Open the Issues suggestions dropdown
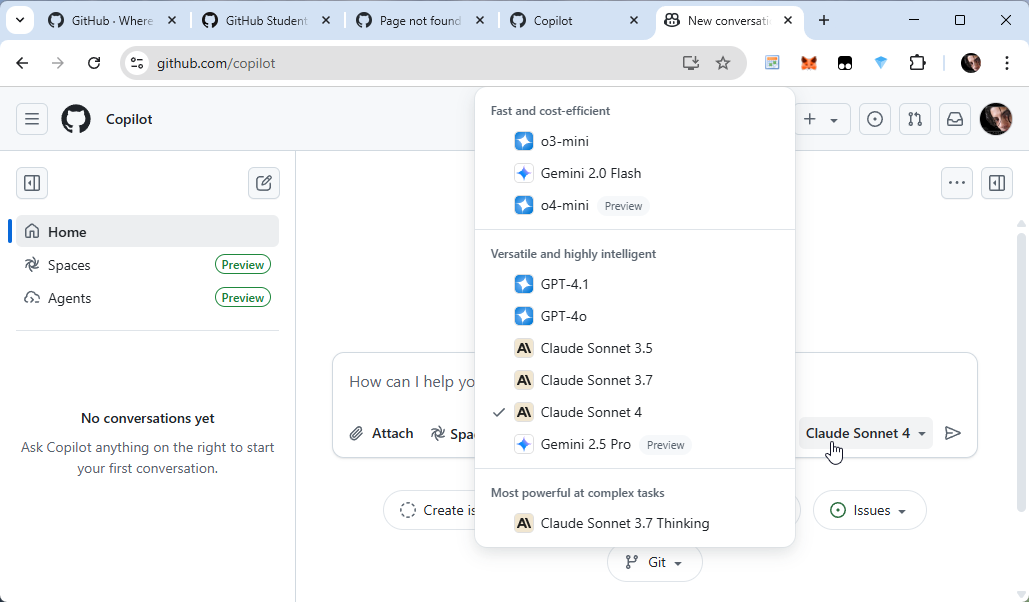 869,510
